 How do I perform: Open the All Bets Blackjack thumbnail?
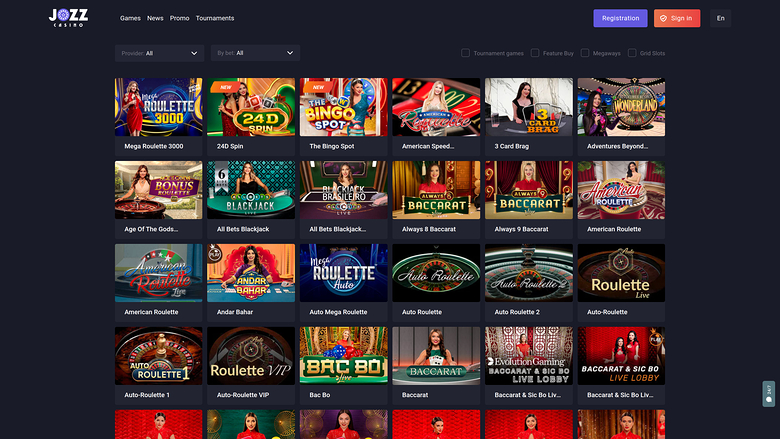[x=251, y=190]
